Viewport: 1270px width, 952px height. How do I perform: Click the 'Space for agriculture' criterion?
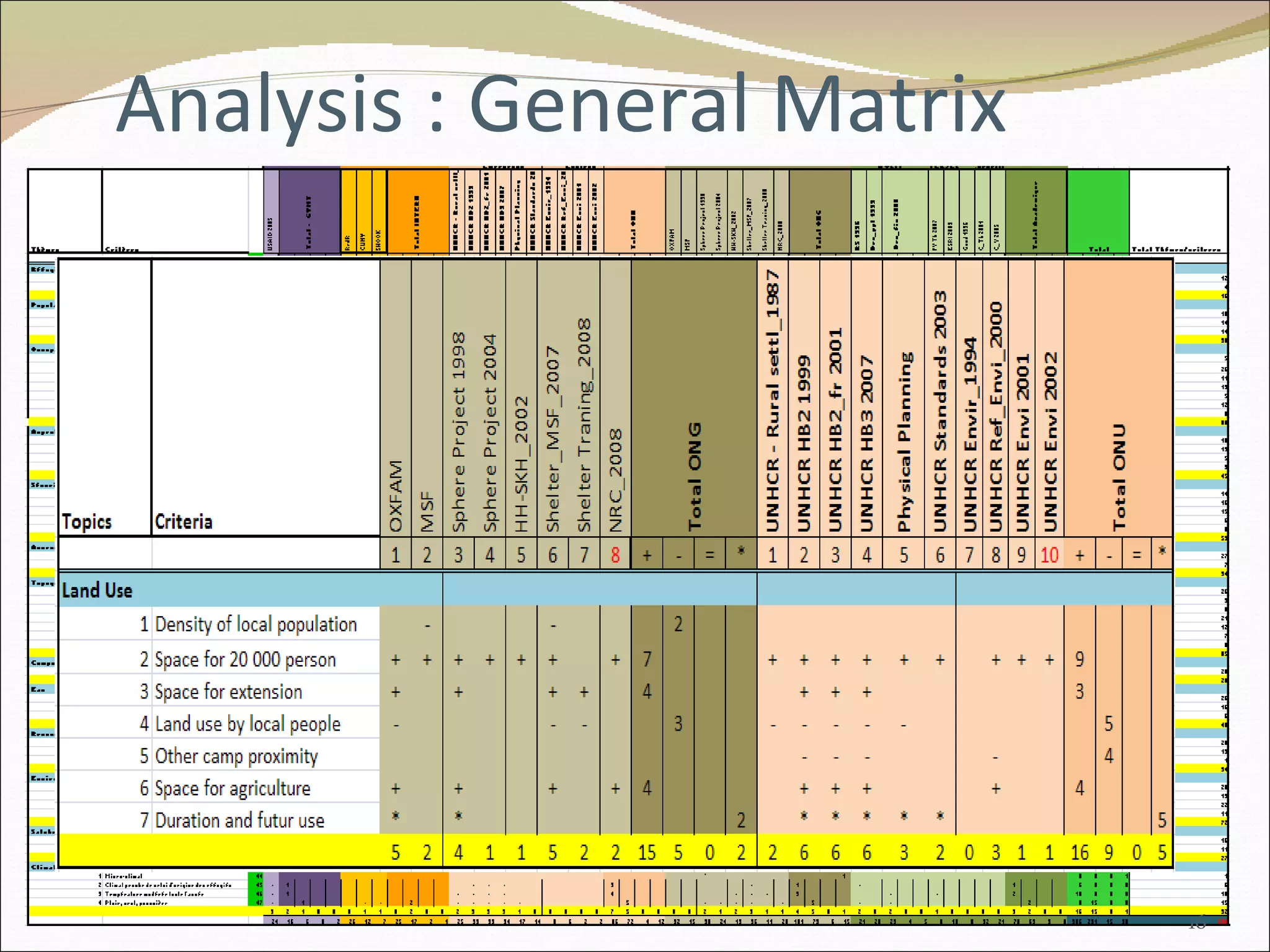233,788
